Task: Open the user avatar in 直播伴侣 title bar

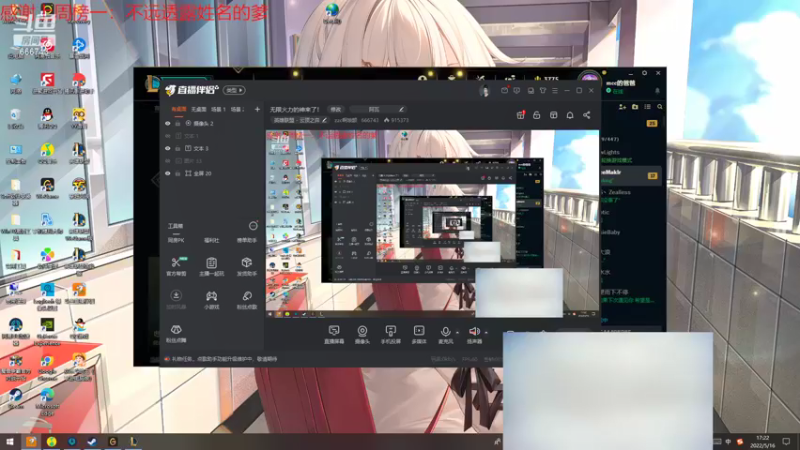Action: pyautogui.click(x=484, y=91)
